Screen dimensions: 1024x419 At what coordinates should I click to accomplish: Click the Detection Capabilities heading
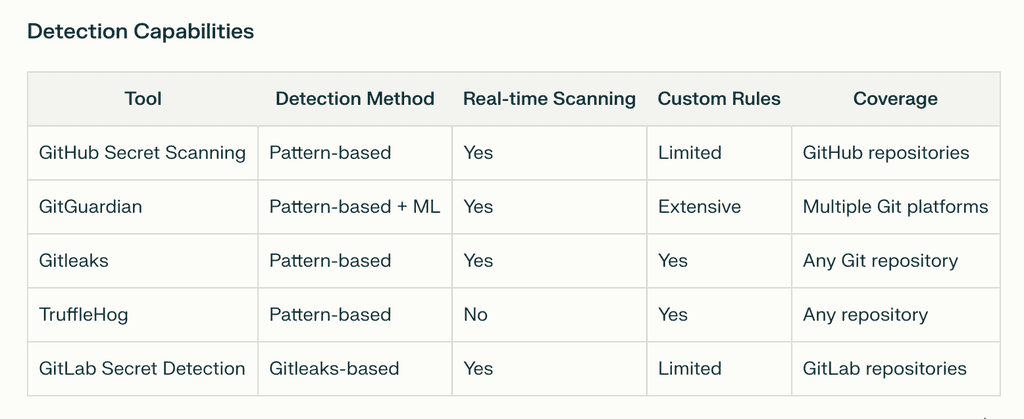140,32
